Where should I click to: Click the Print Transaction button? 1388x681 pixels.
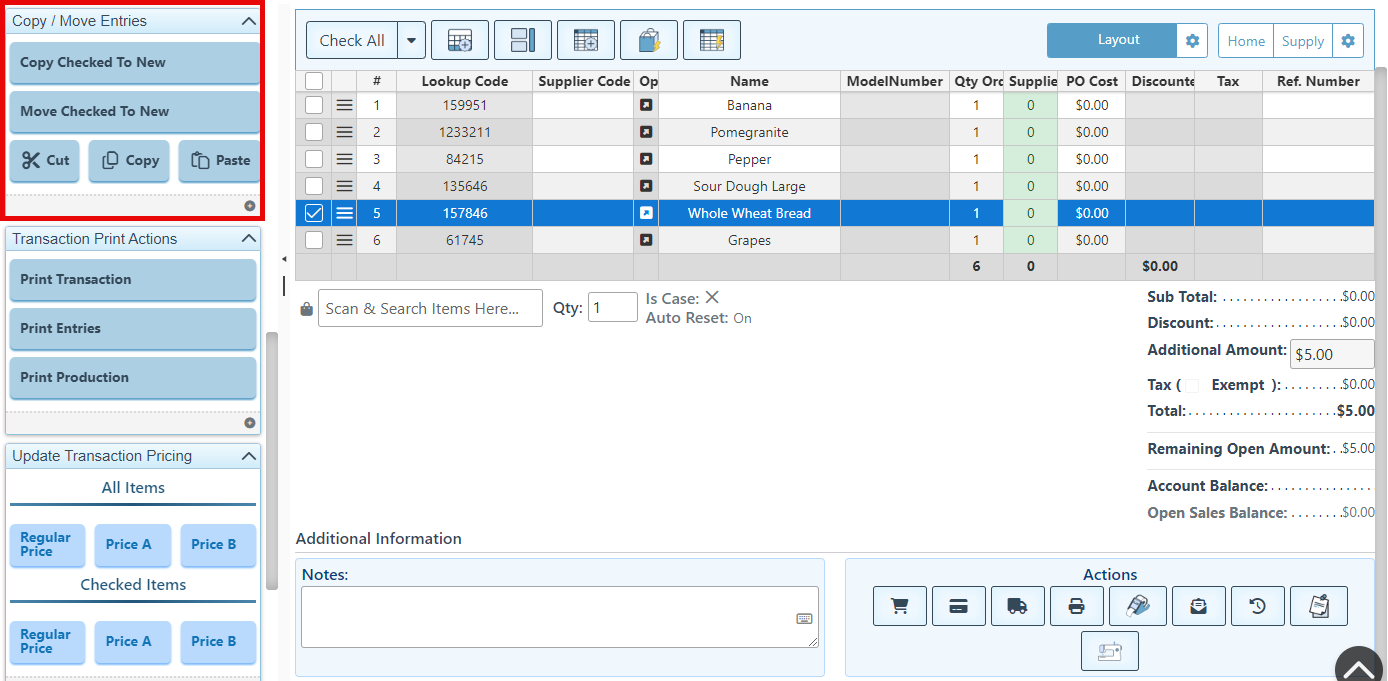pos(133,280)
